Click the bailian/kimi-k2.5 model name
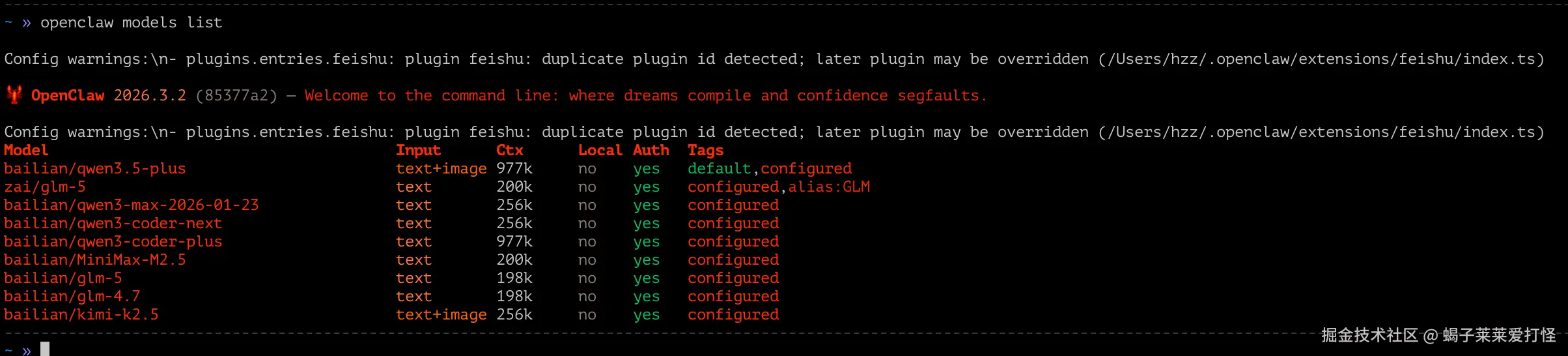Viewport: 1568px width, 356px height. point(81,315)
